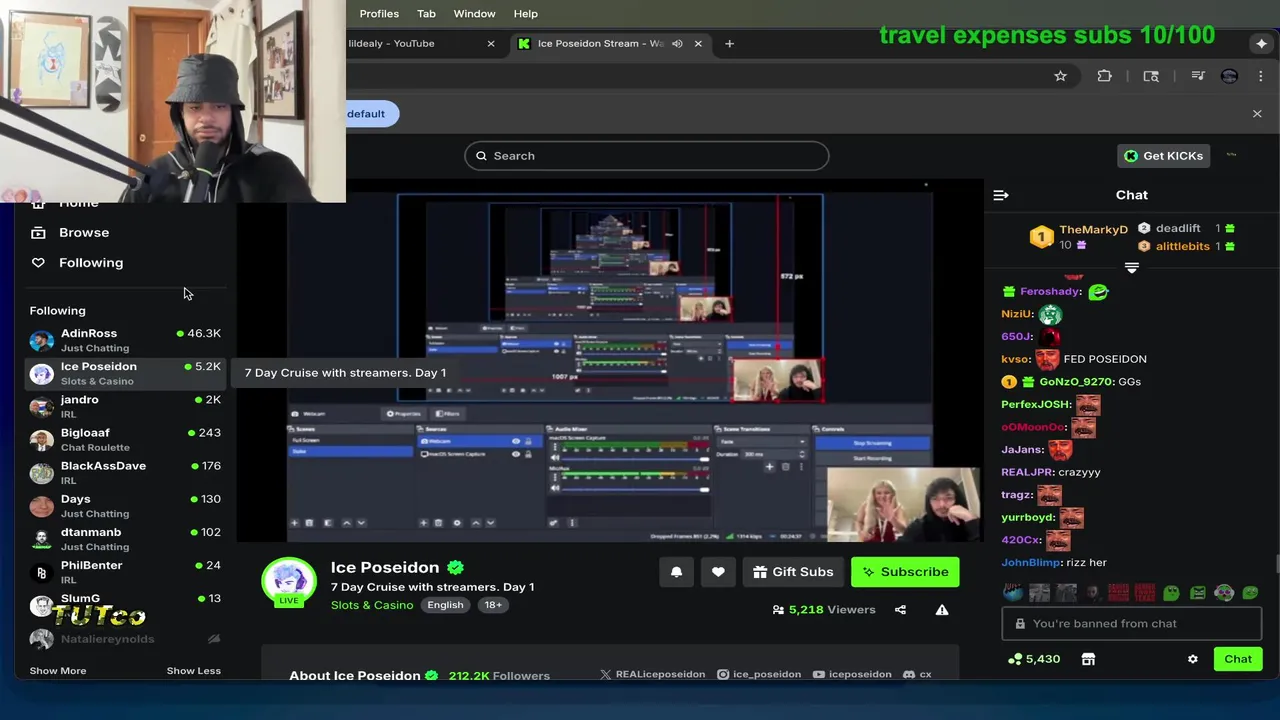The width and height of the screenshot is (1280, 720).
Task: Open chat settings gear
Action: click(1192, 659)
